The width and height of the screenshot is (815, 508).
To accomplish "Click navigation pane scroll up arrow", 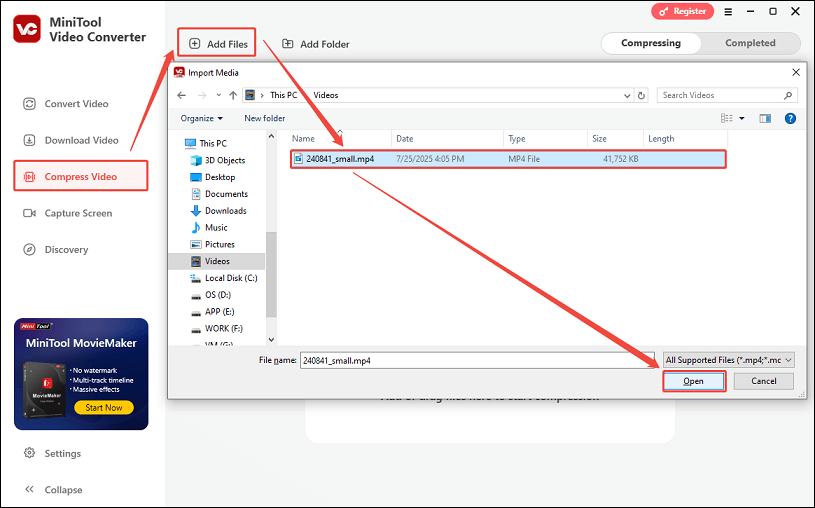I will coord(271,136).
